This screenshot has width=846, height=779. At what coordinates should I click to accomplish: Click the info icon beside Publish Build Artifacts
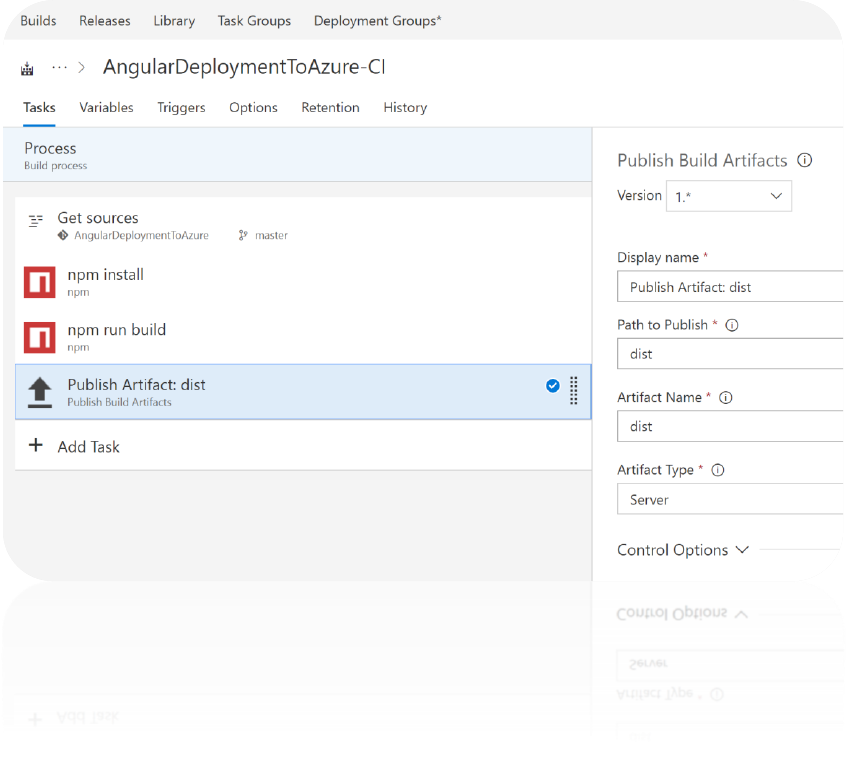click(805, 160)
